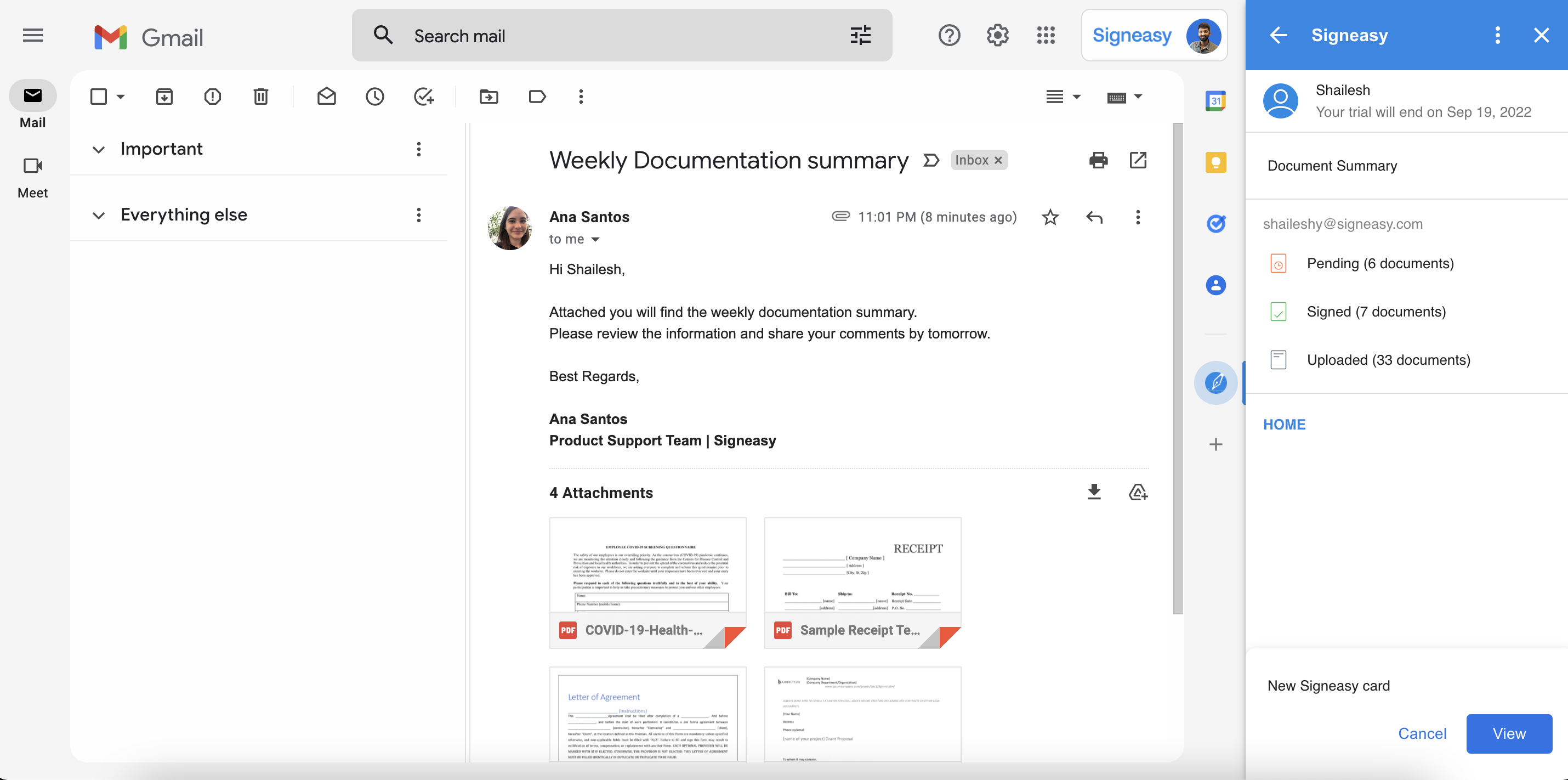
Task: Open the Support help icon
Action: 949,35
